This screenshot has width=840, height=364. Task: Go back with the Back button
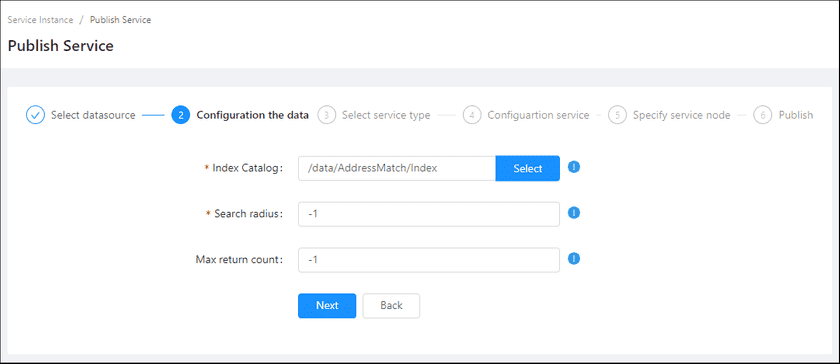[x=391, y=306]
